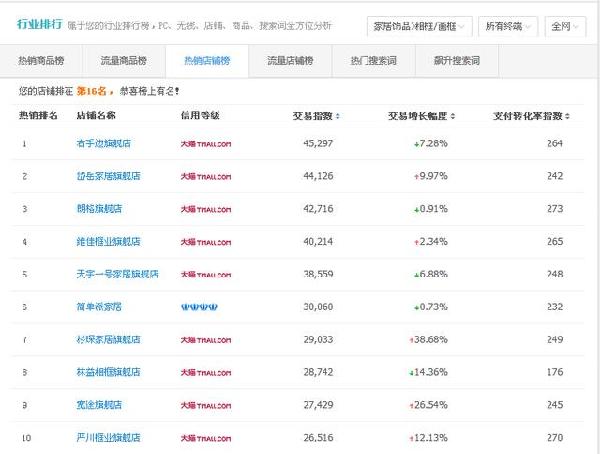Open the 全网 scope dropdown
The width and height of the screenshot is (600, 454).
tap(565, 26)
